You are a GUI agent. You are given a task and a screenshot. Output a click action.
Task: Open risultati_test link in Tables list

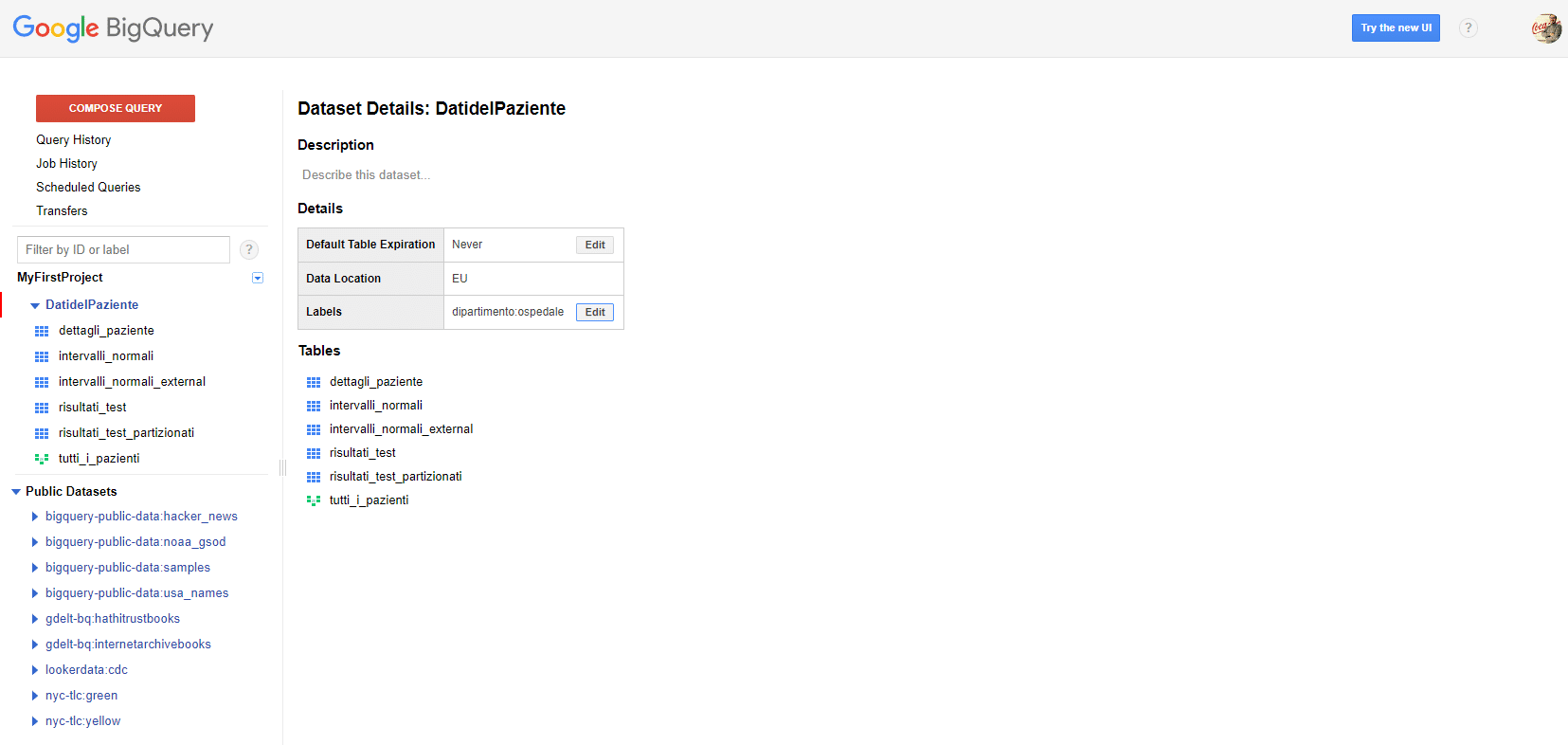click(363, 452)
